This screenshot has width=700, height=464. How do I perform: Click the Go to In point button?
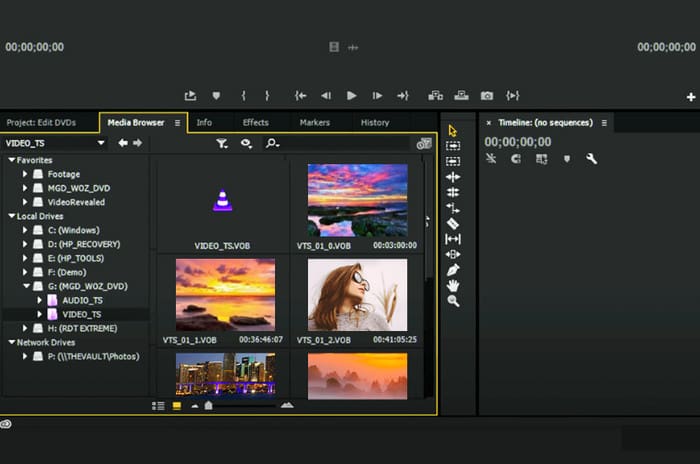(x=300, y=96)
